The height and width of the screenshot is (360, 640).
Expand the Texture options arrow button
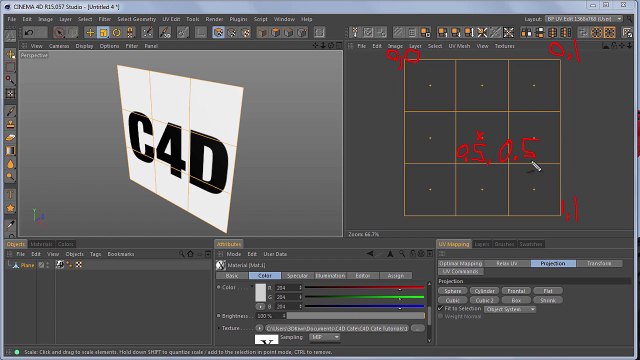260,328
